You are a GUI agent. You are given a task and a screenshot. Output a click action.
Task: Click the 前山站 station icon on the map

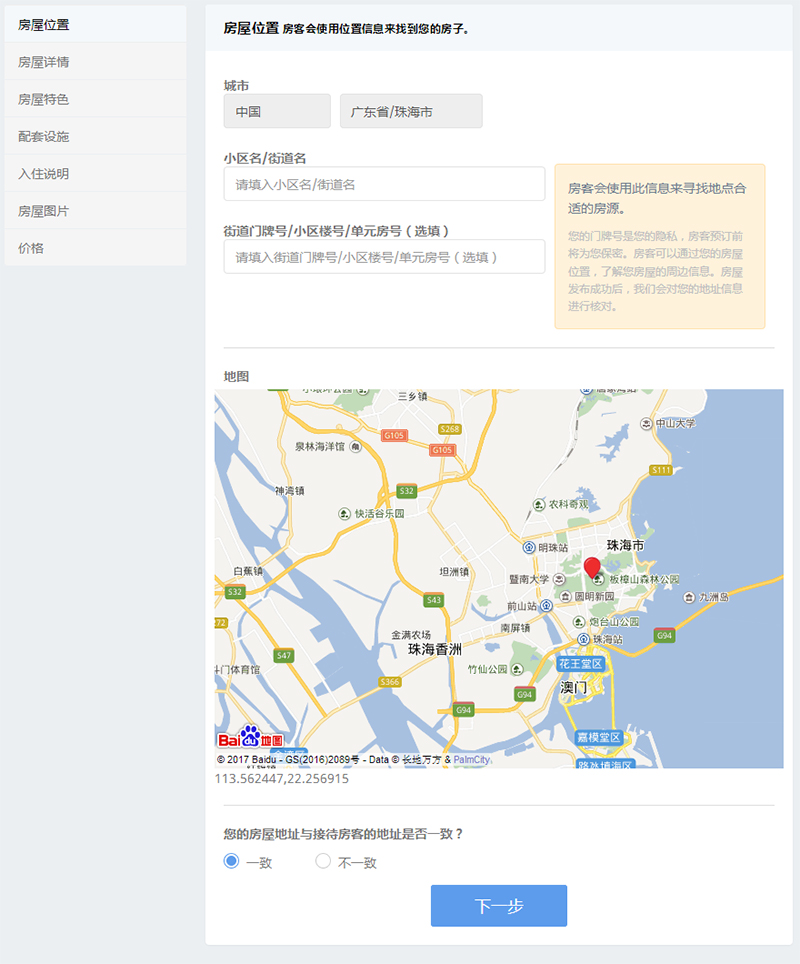click(x=546, y=605)
